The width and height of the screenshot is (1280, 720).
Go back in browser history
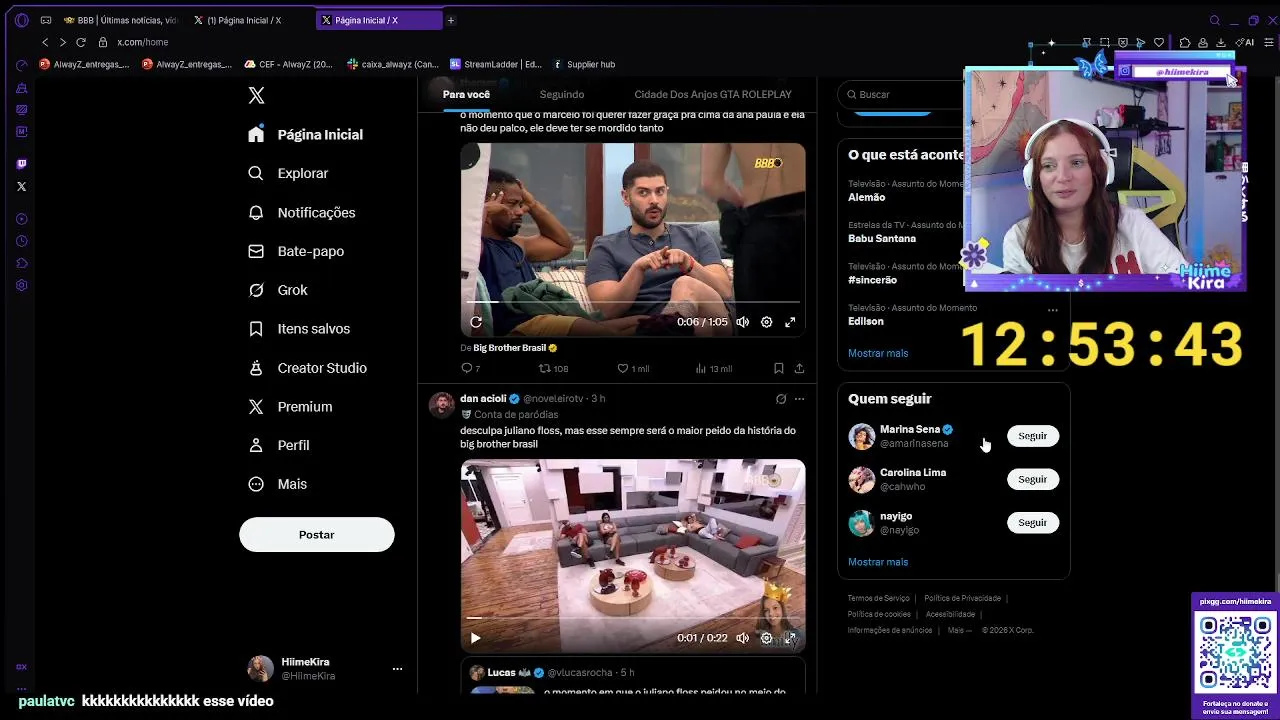[x=45, y=42]
